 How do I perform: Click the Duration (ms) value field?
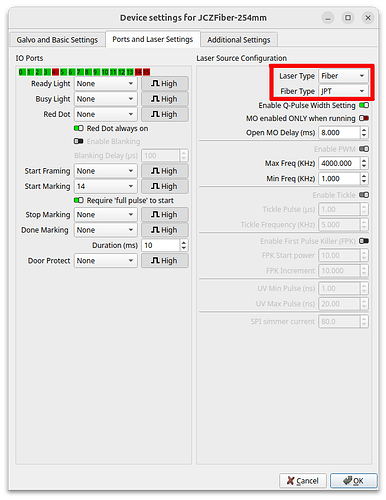[160, 245]
